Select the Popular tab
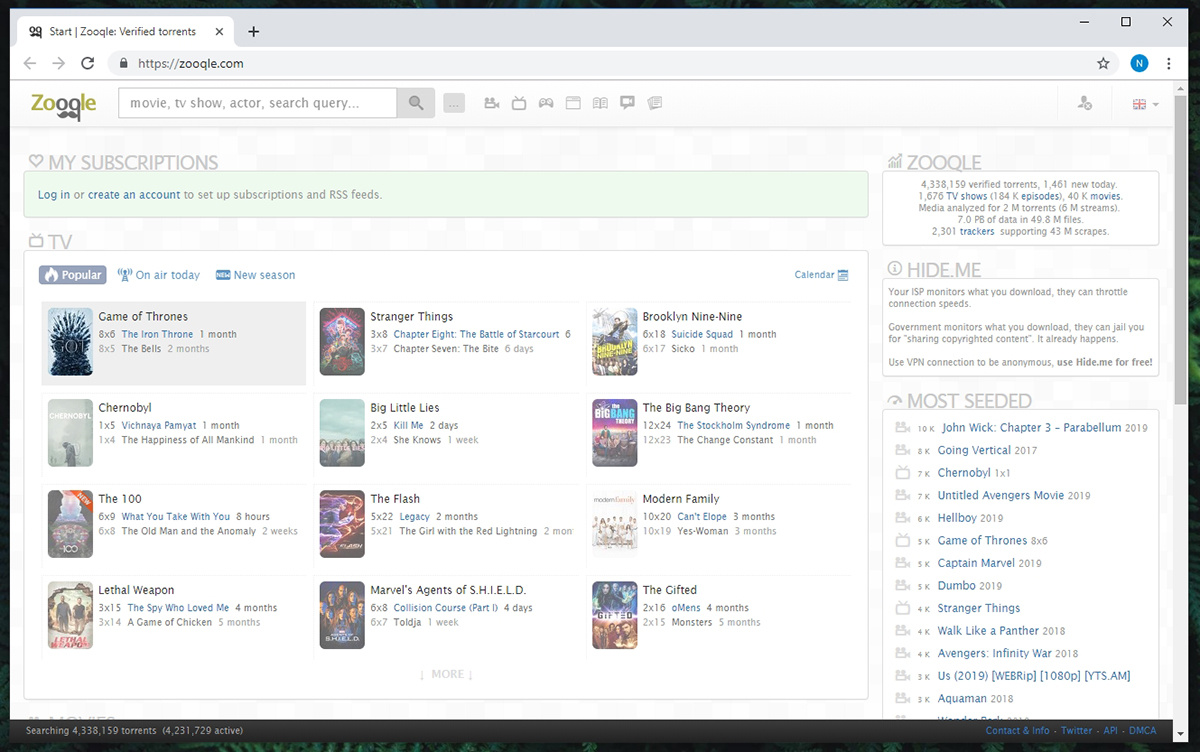Screen dimensions: 1200x752 point(73,275)
